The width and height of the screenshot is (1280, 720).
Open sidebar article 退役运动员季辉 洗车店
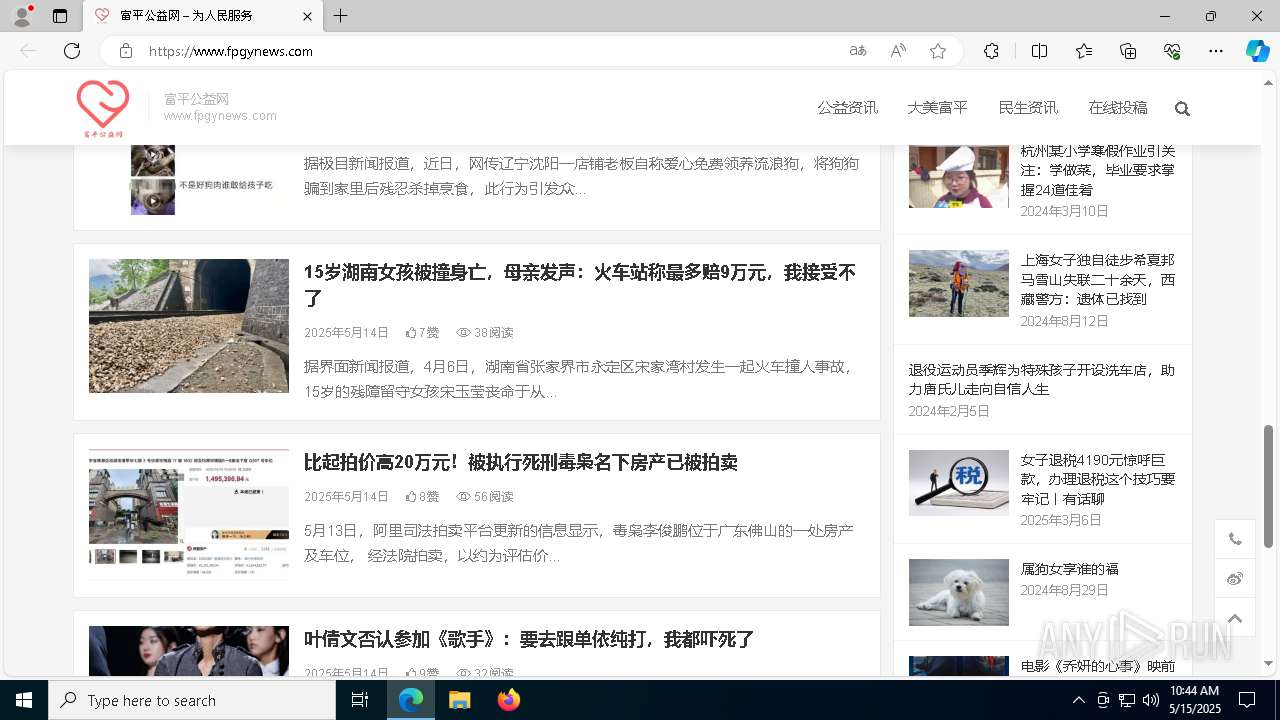[x=1042, y=379]
